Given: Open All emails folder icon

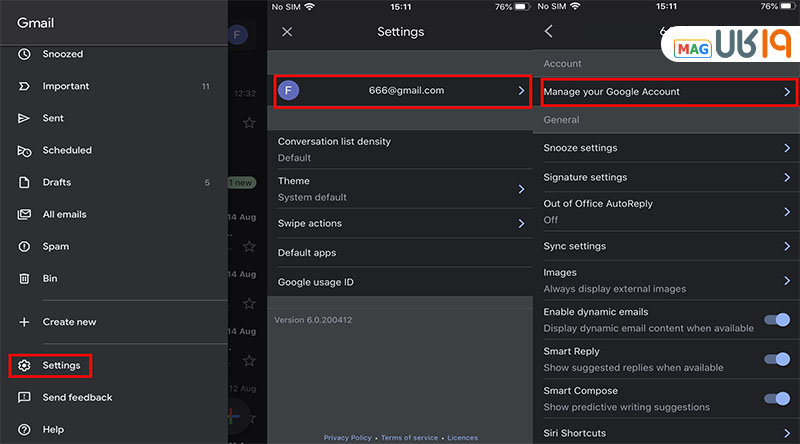Looking at the screenshot, I should tap(24, 214).
